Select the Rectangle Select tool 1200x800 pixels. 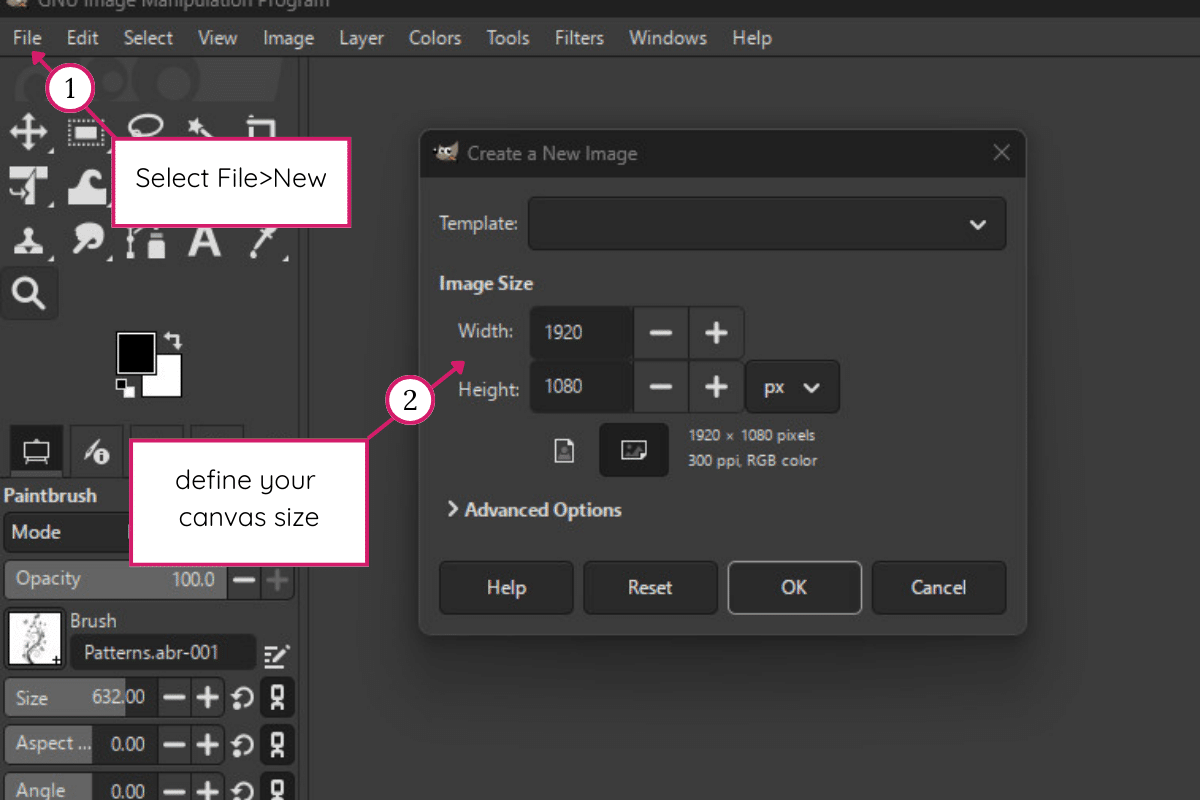pyautogui.click(x=88, y=132)
